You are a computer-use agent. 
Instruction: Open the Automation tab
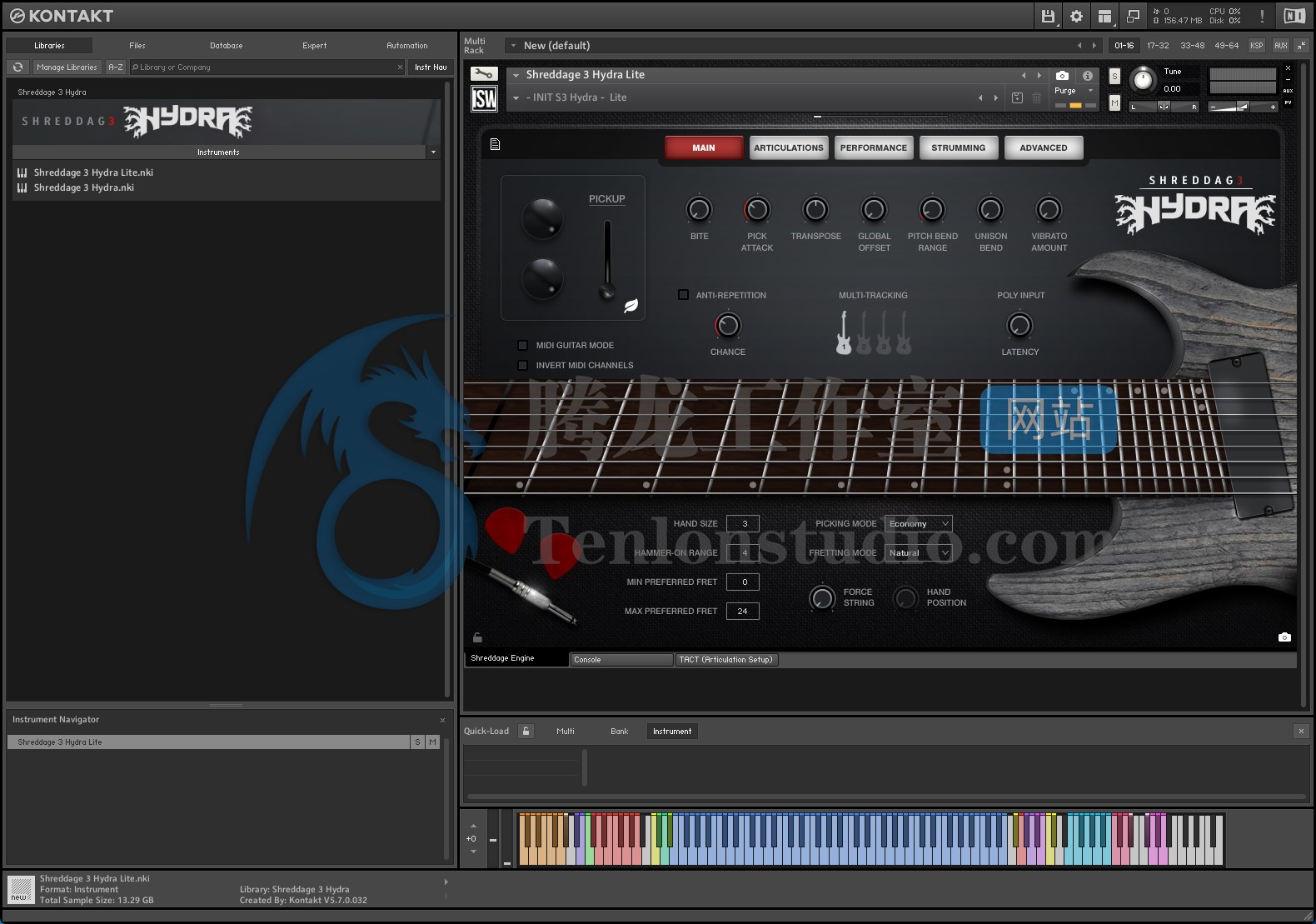pyautogui.click(x=407, y=46)
